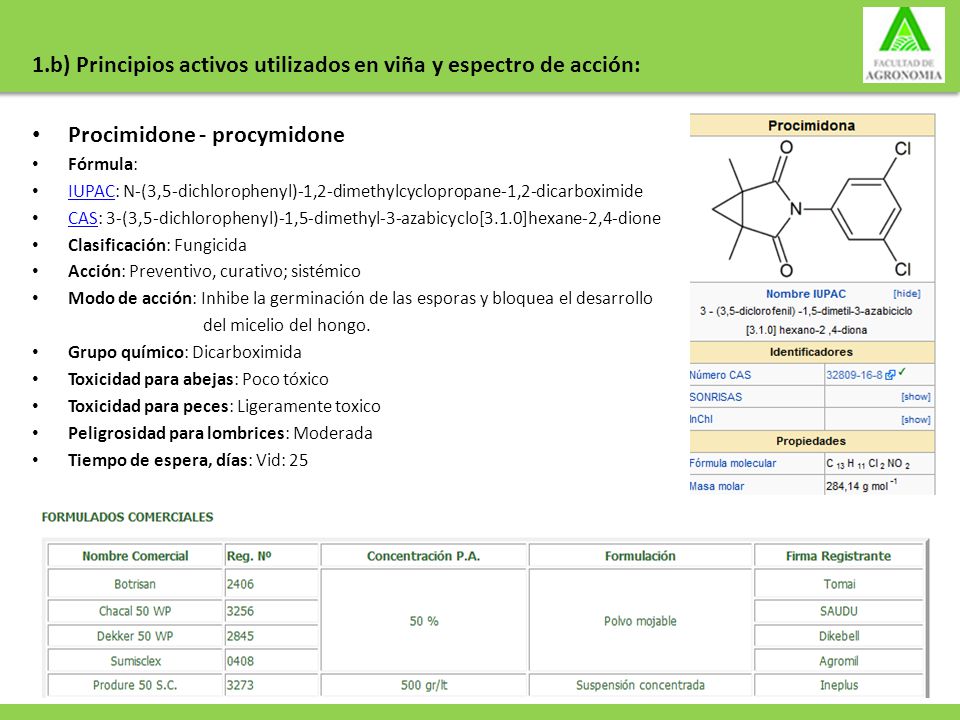
Task: Click the Sumisclex table cell
Action: [135, 661]
